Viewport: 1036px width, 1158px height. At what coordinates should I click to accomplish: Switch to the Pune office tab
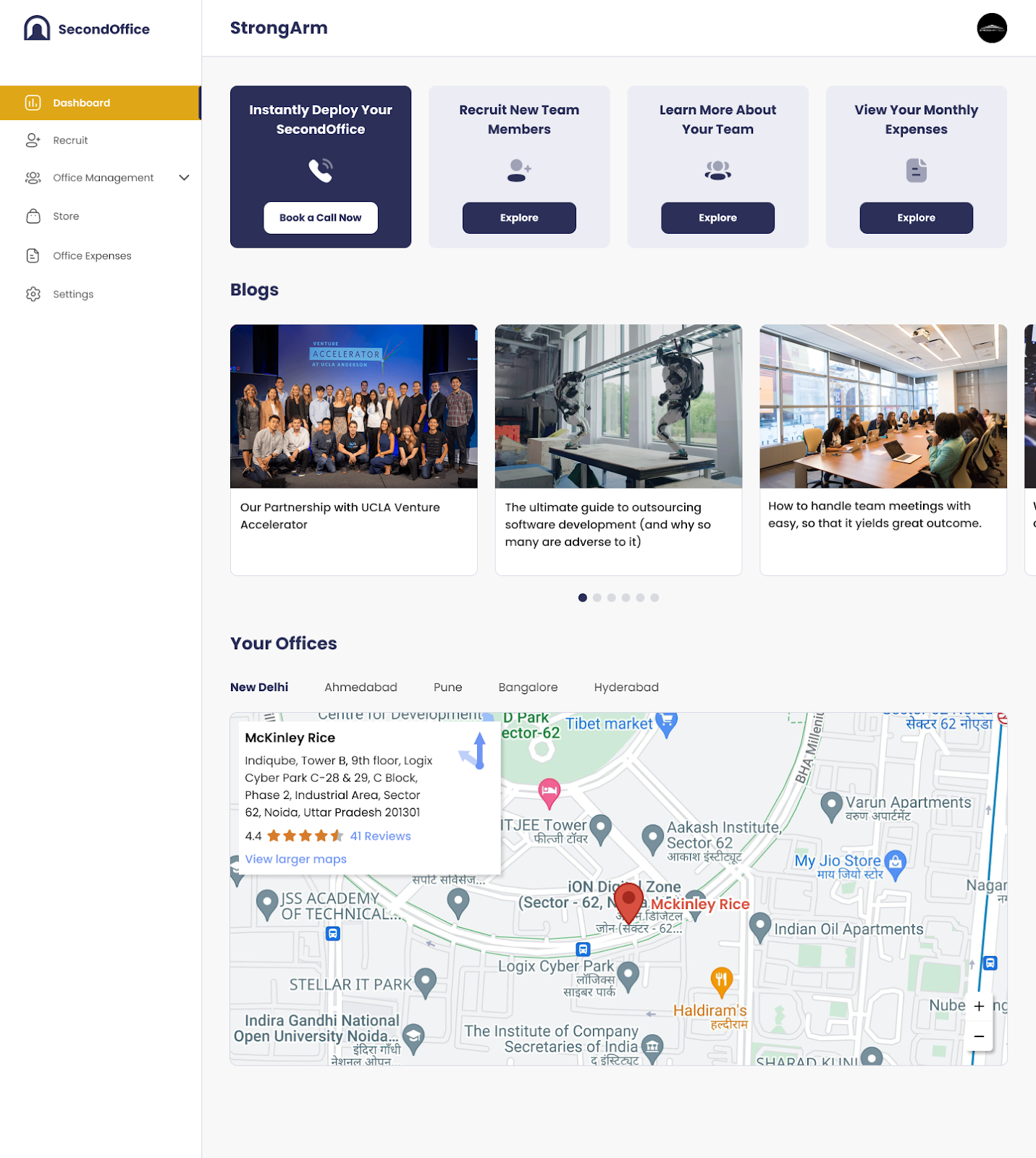(x=447, y=687)
